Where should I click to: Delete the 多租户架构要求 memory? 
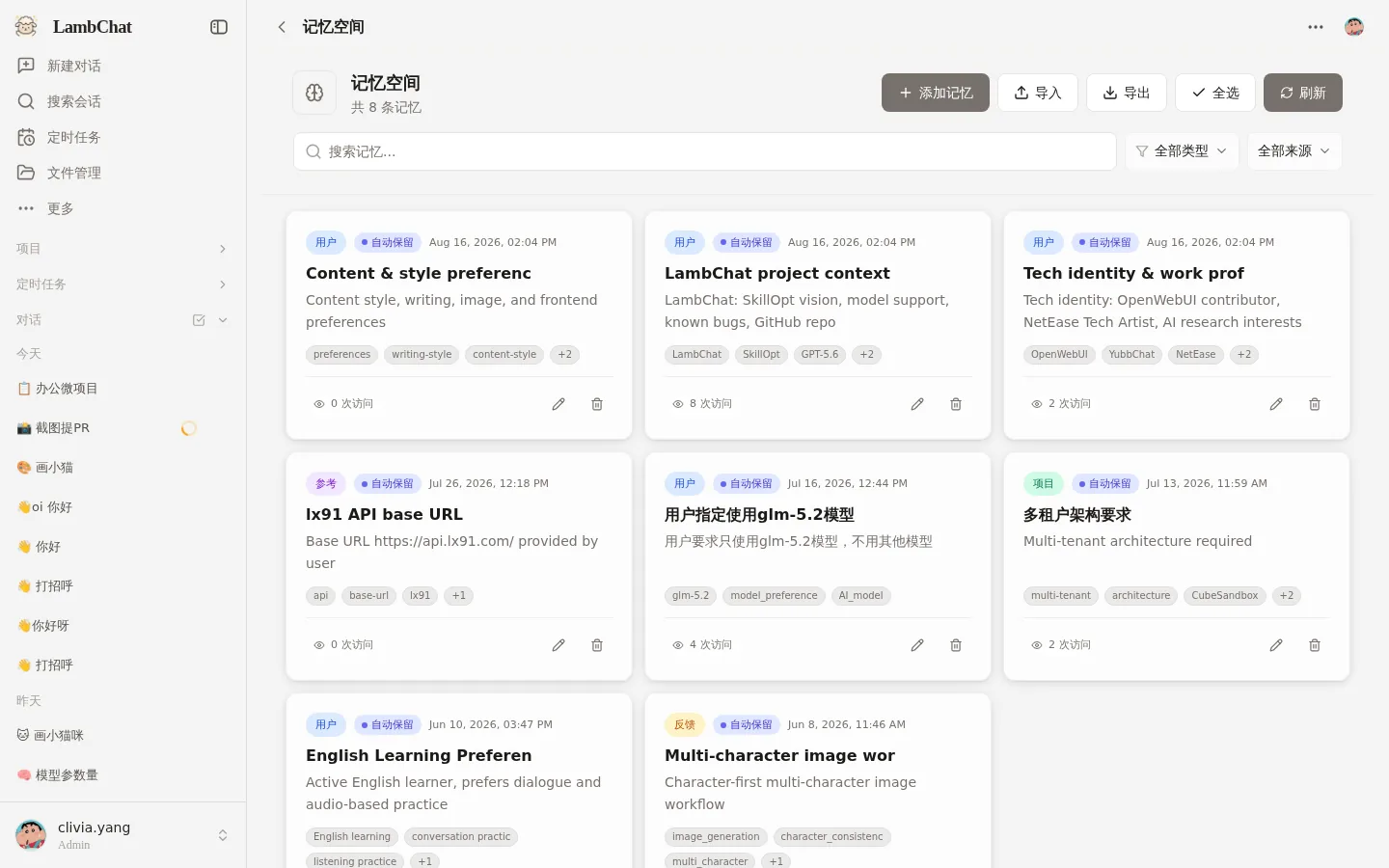(x=1315, y=645)
